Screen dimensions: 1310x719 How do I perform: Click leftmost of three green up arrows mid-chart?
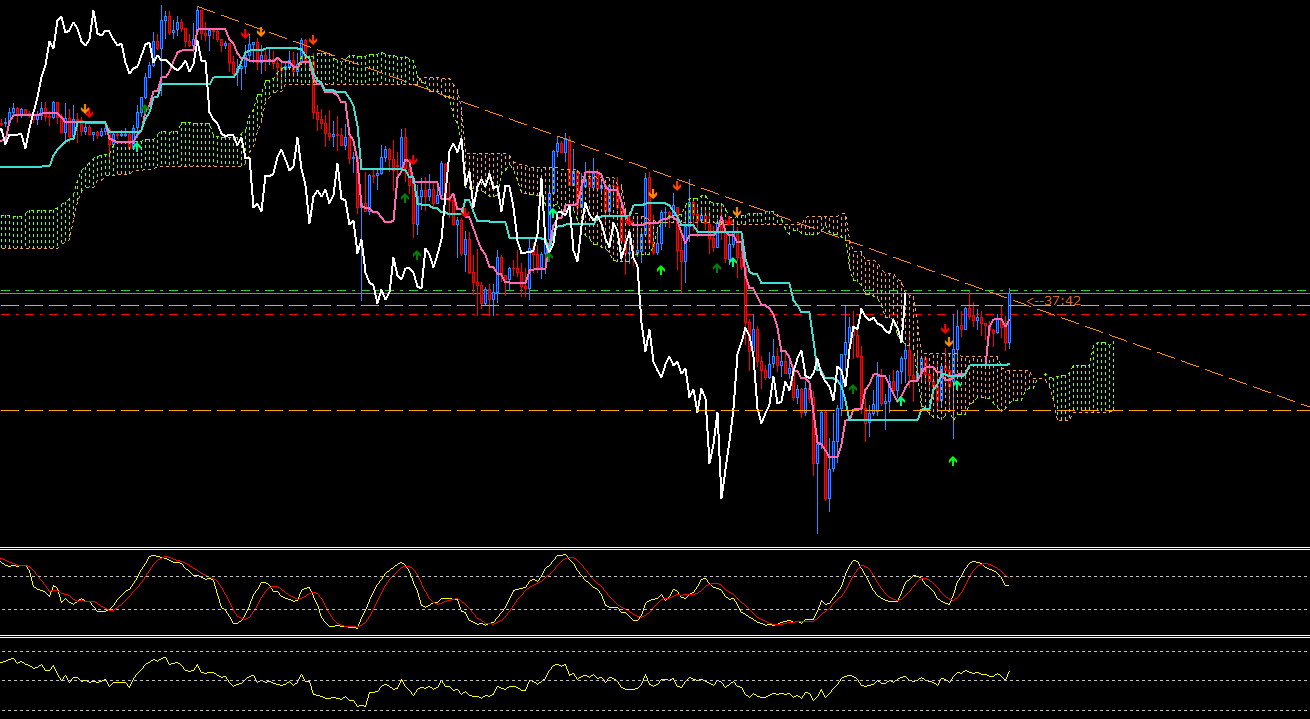pos(660,270)
